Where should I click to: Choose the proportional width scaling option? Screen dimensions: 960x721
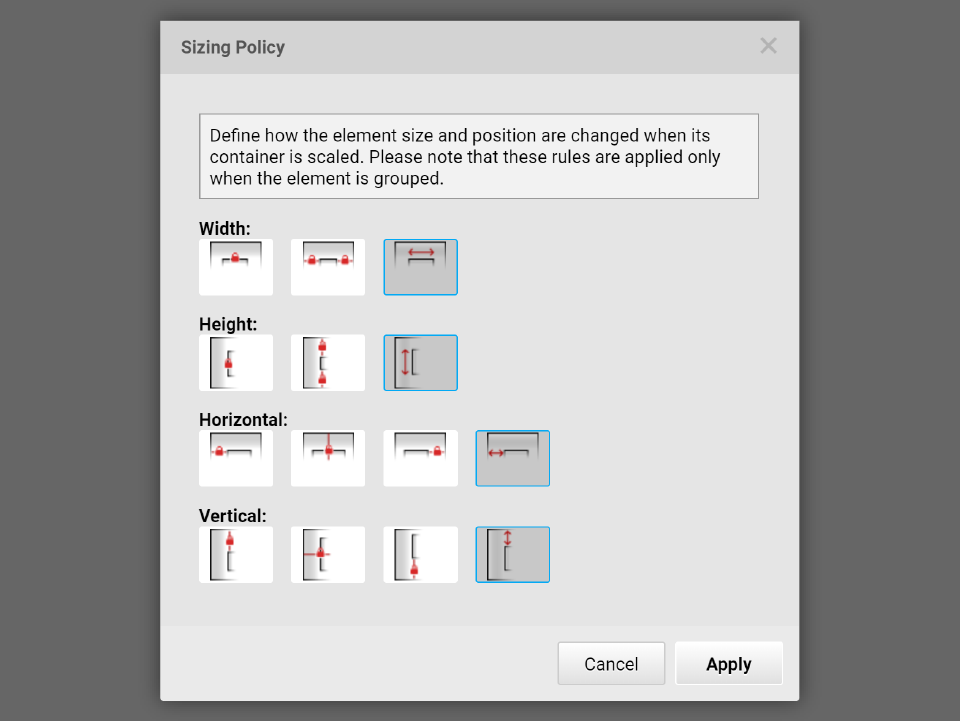(420, 267)
